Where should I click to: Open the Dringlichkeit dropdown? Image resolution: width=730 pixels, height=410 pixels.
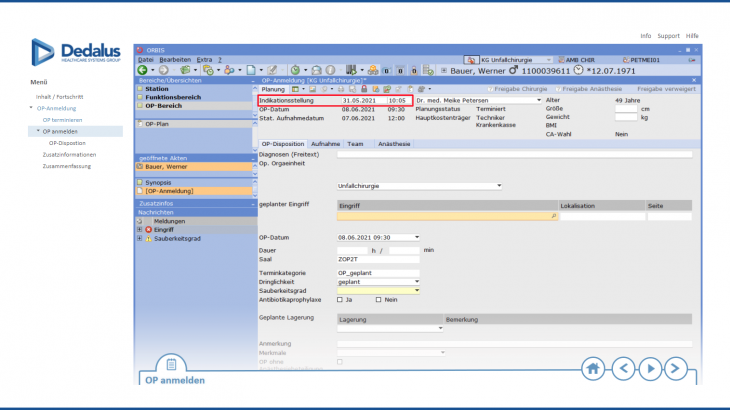[416, 281]
